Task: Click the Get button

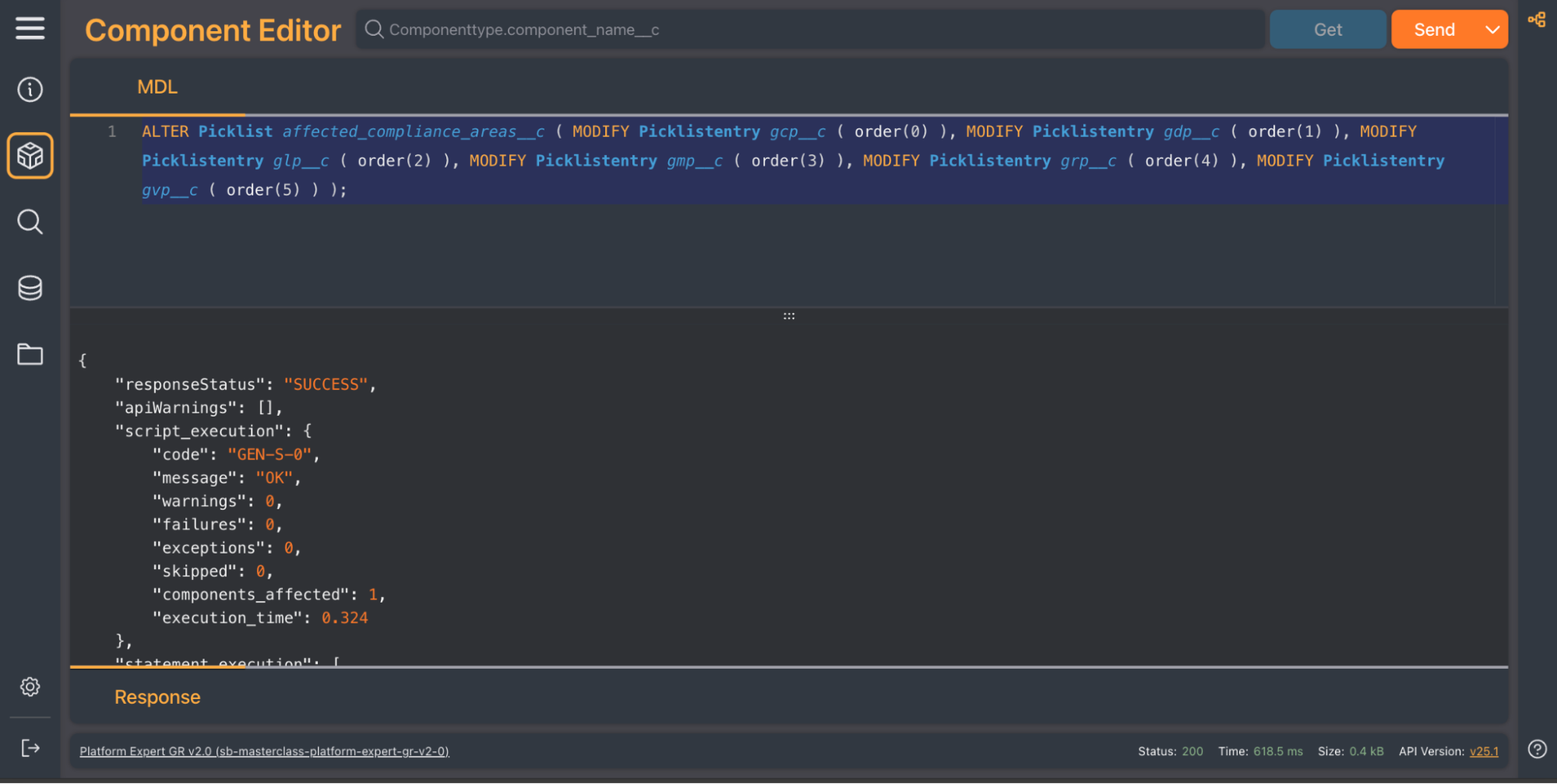Action: 1327,30
